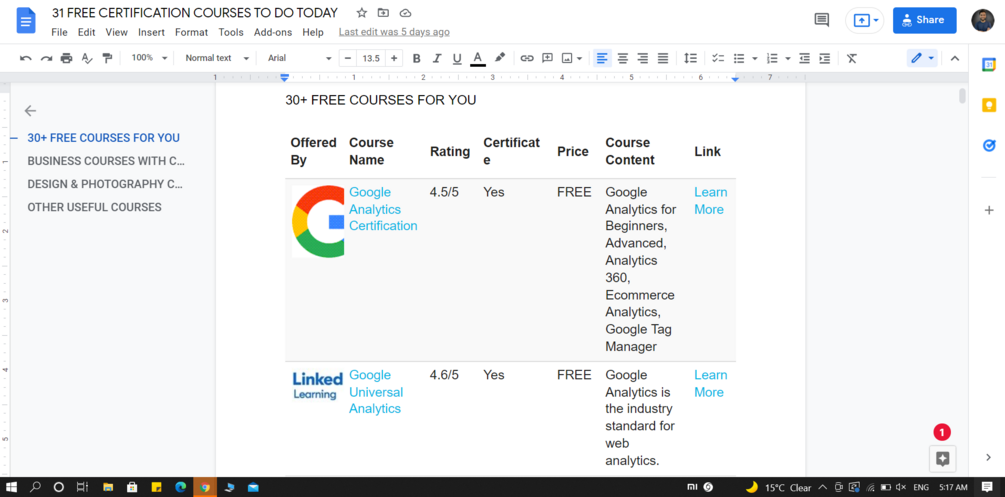Open the Add-ons menu
Viewport: 1005px width, 497px height.
272,32
